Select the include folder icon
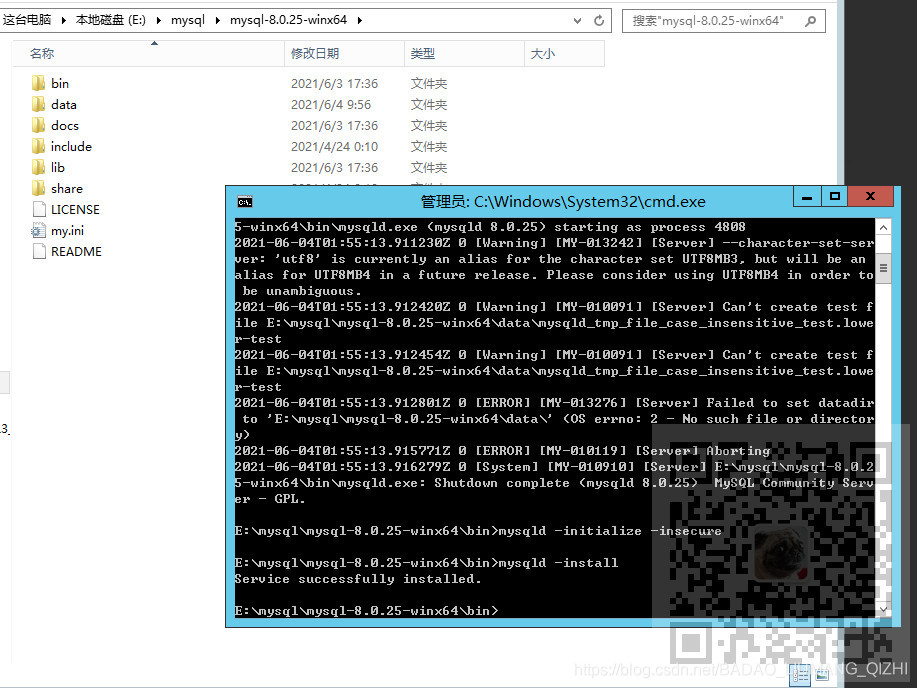The width and height of the screenshot is (917, 688). tap(39, 146)
